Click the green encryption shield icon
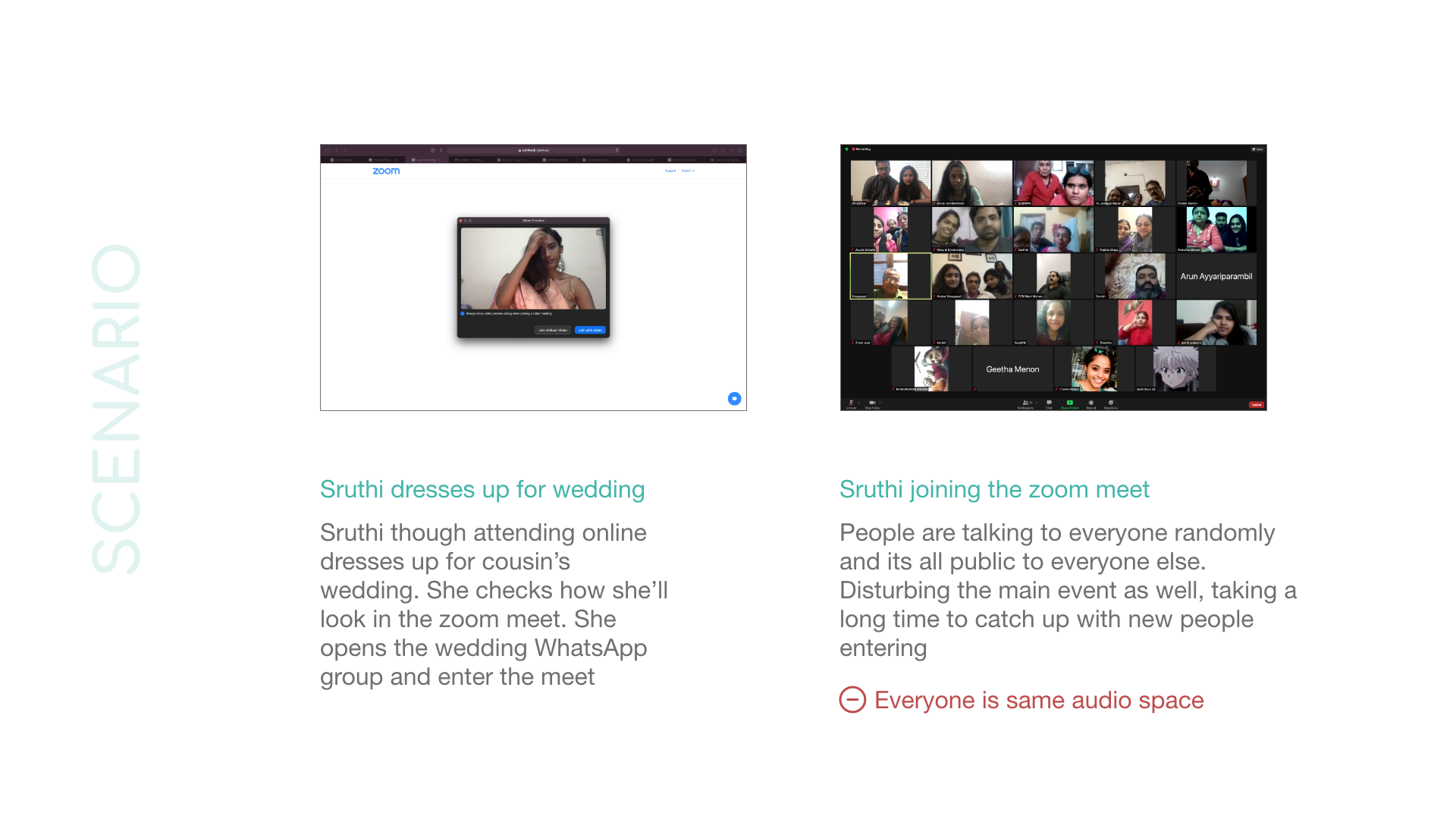 tap(847, 149)
